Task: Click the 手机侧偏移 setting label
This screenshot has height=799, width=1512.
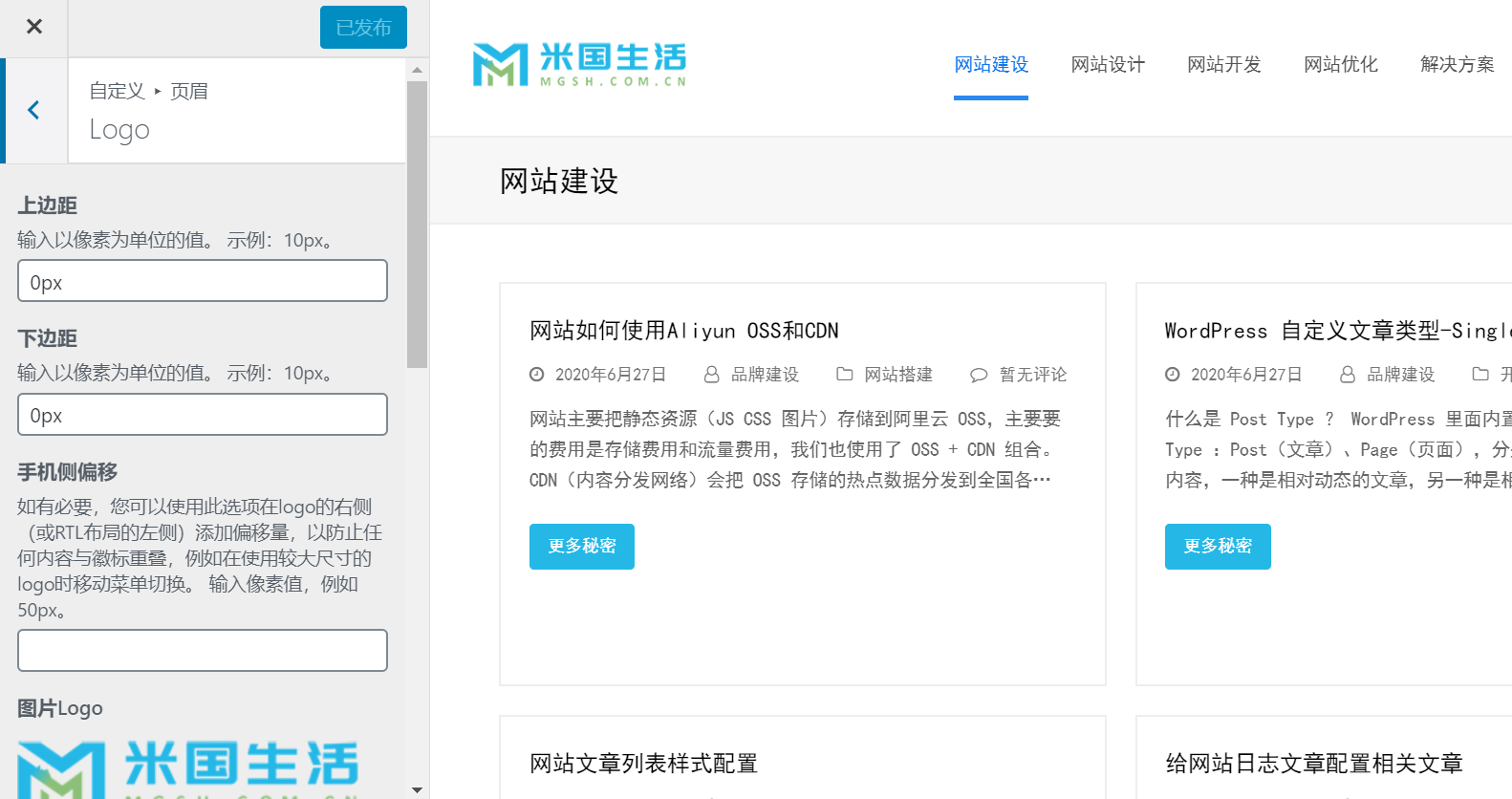Action: (x=68, y=472)
